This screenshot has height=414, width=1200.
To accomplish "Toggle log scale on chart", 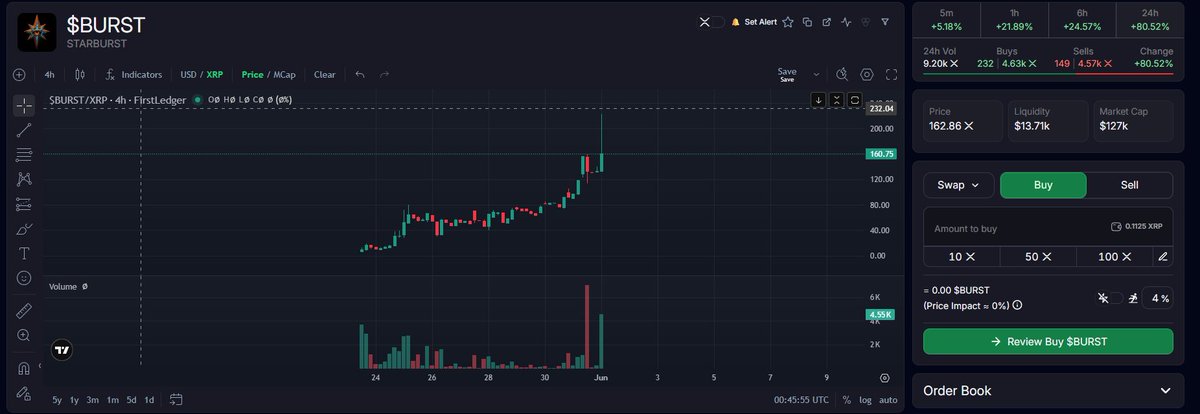I will pyautogui.click(x=864, y=400).
